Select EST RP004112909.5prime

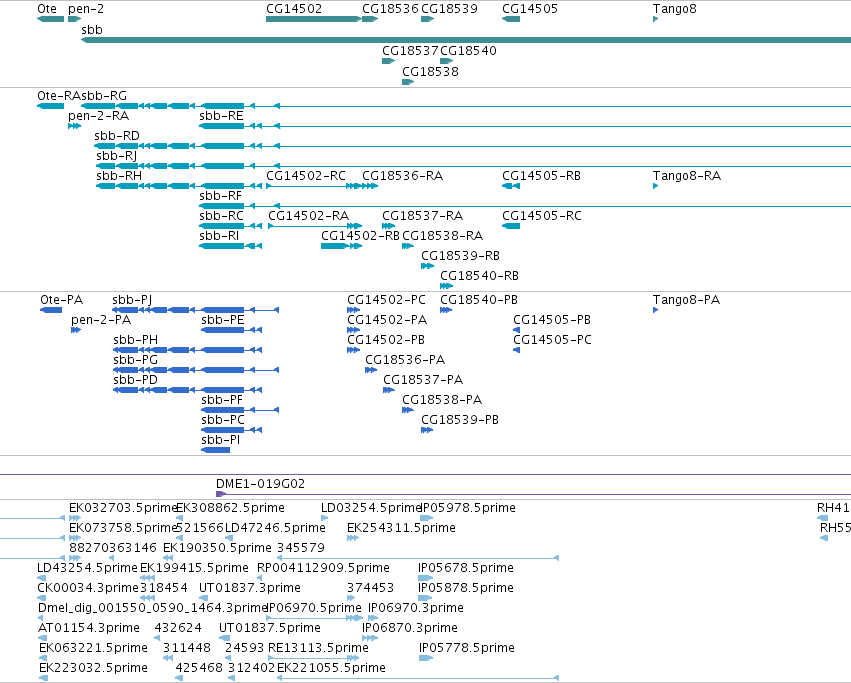323,568
